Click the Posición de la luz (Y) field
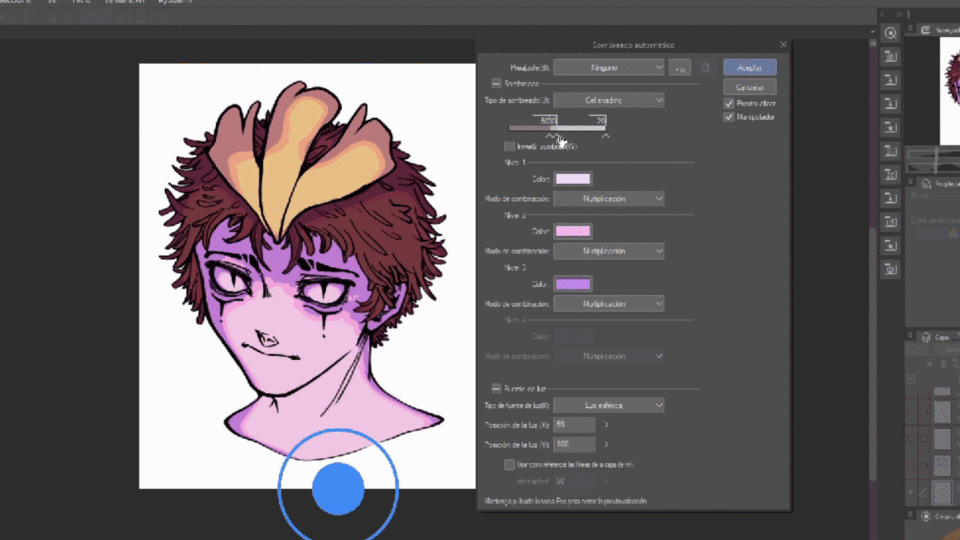Screen dimensions: 960x540 [x=574, y=444]
